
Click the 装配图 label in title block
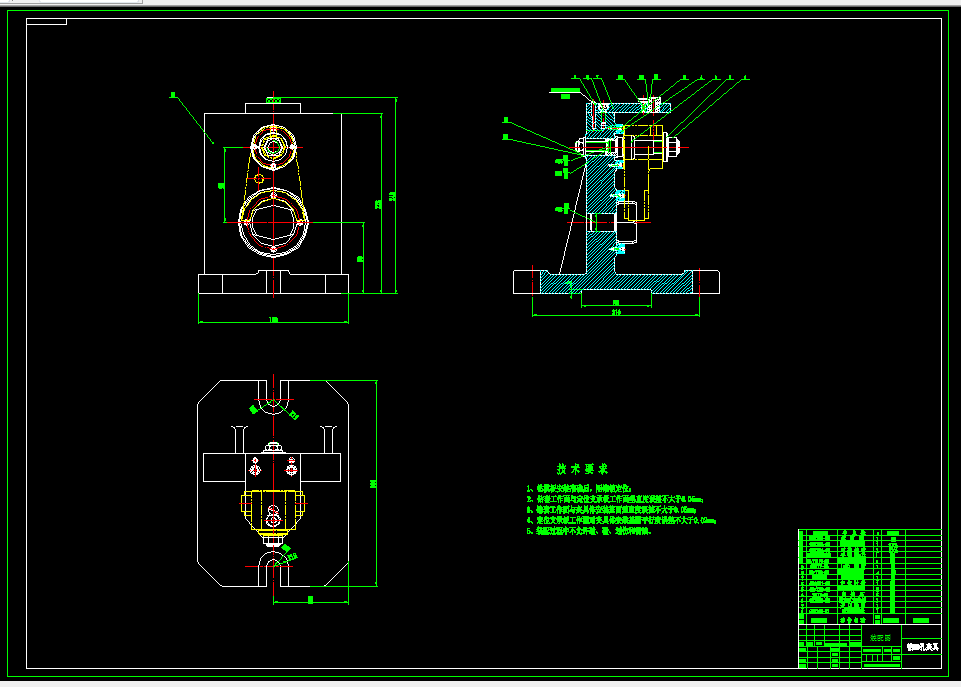881,638
